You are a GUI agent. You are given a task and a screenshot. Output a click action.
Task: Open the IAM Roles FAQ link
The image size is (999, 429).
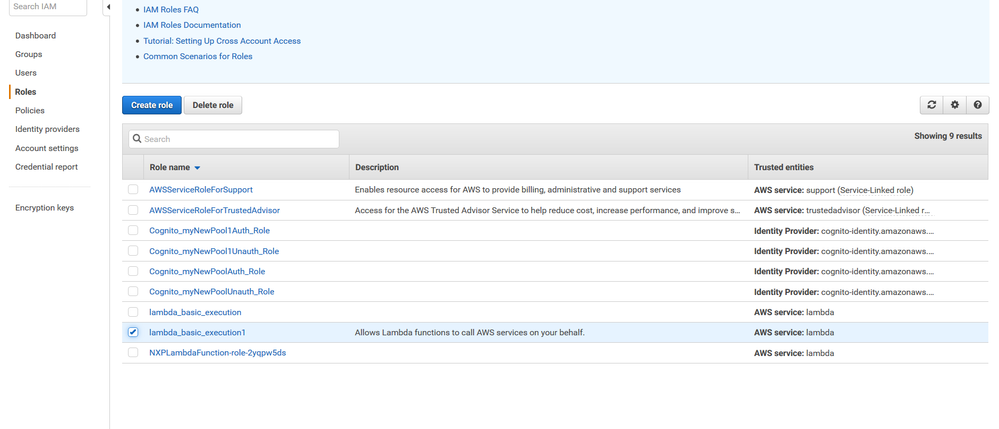[x=171, y=9]
